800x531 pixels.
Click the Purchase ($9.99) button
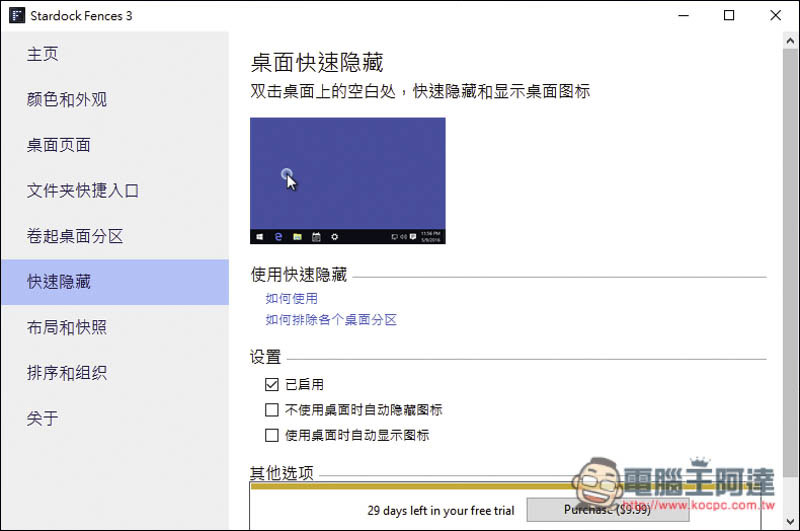click(608, 510)
